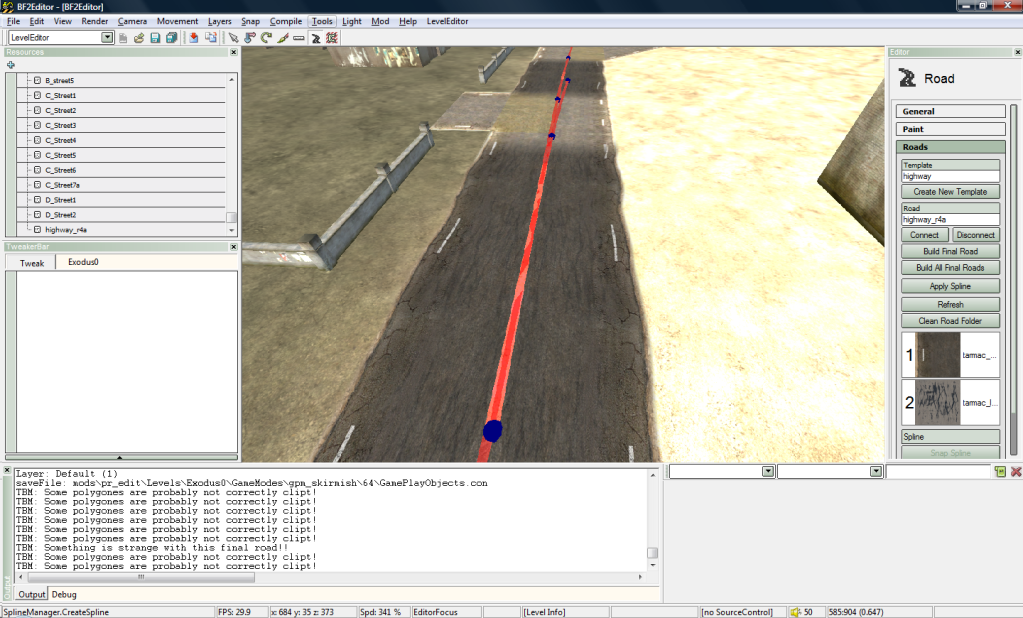Close the Output panel with its X

(x=7, y=470)
